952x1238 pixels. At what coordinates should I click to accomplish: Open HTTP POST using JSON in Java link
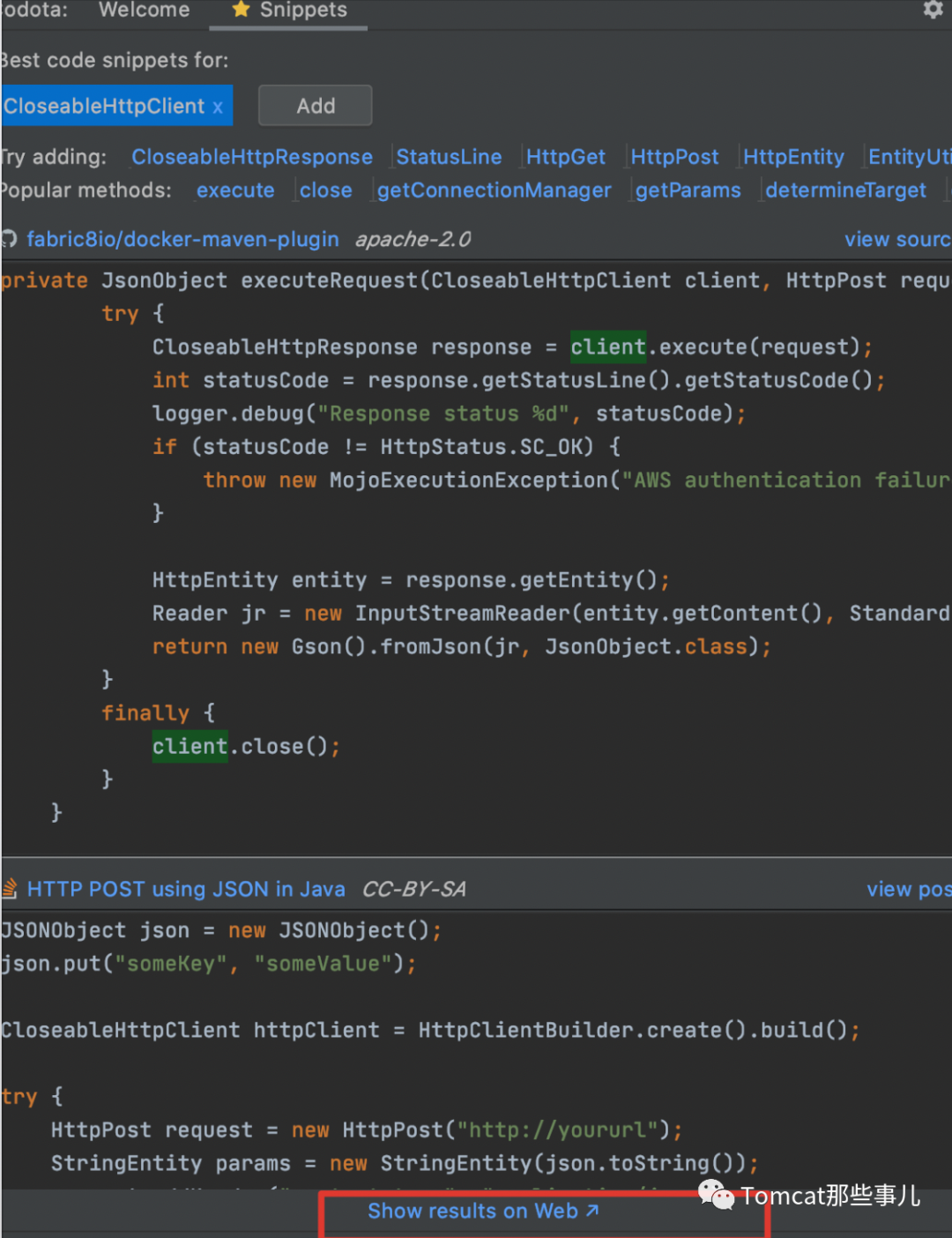pyautogui.click(x=186, y=889)
